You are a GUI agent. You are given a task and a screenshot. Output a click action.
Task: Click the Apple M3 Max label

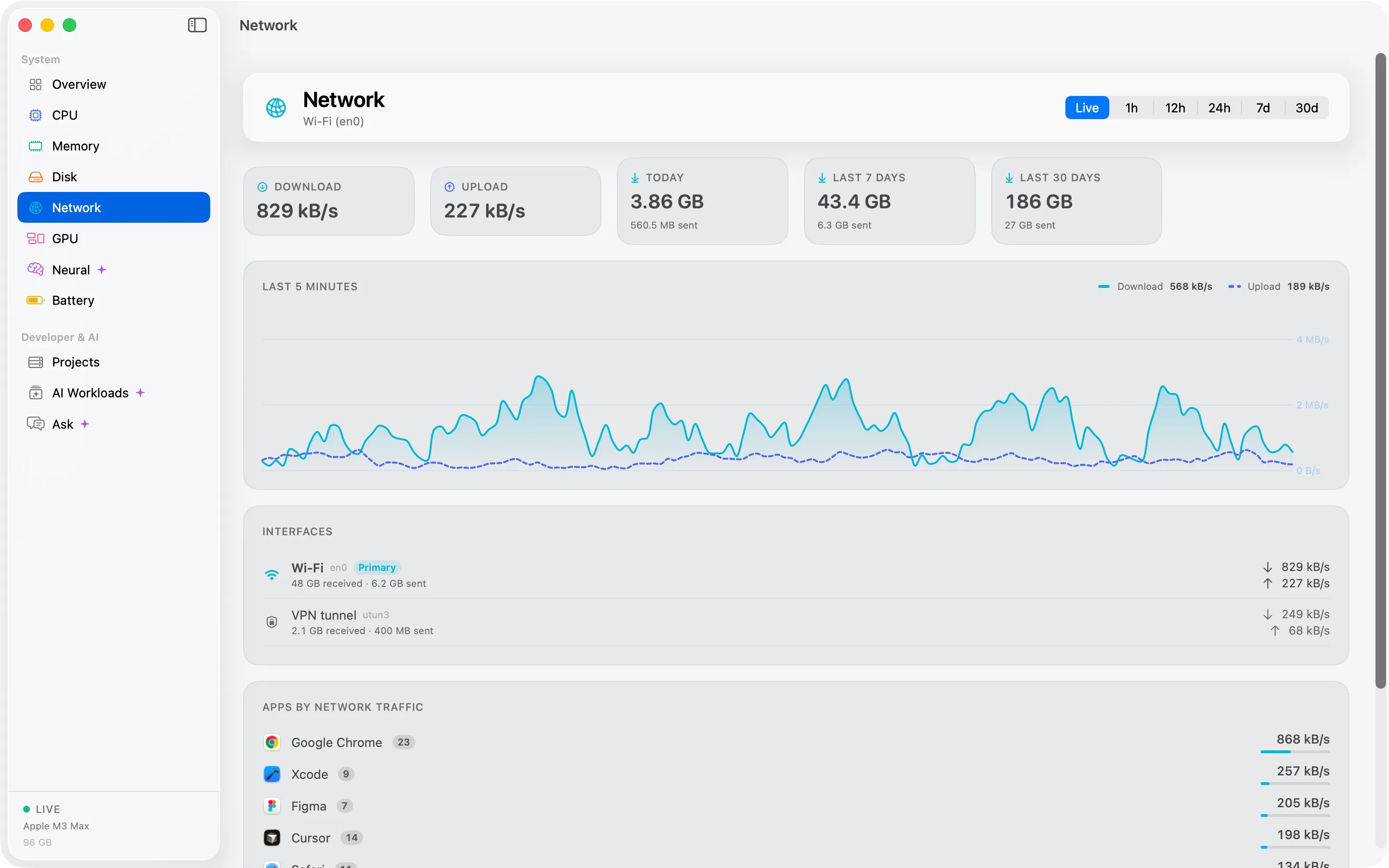(x=55, y=826)
